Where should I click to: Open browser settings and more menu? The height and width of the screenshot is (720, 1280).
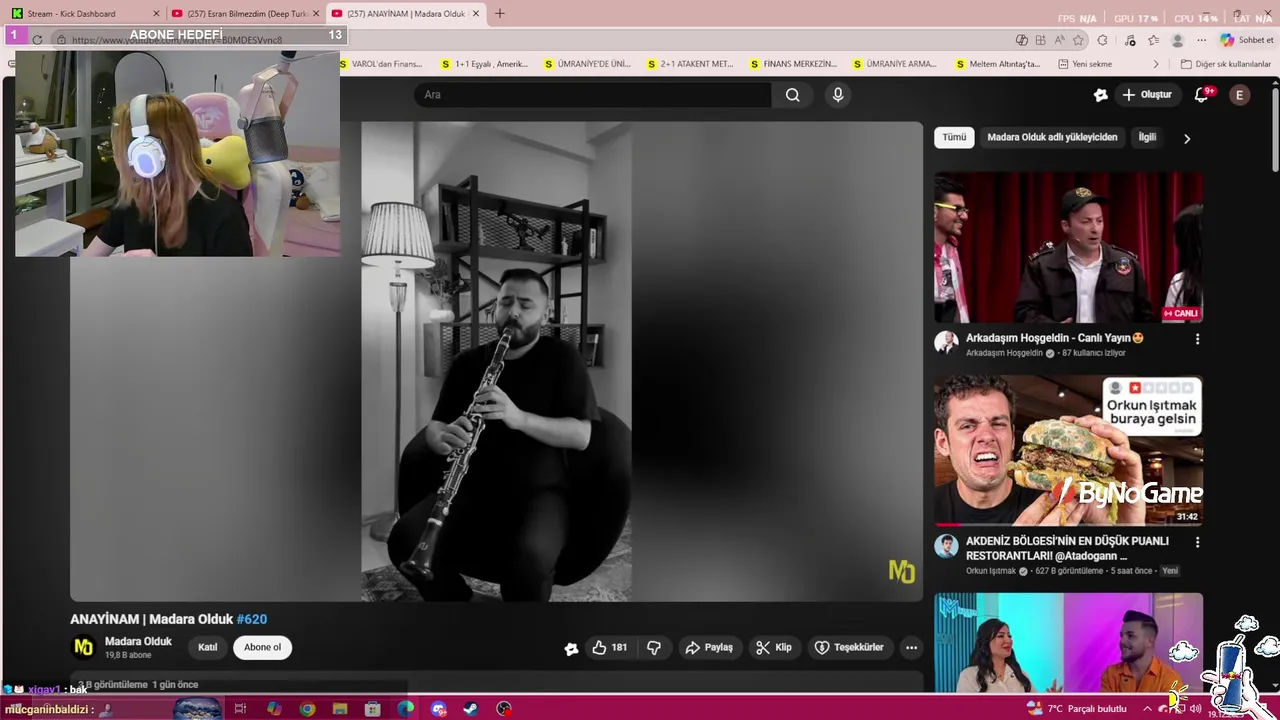(x=1202, y=40)
